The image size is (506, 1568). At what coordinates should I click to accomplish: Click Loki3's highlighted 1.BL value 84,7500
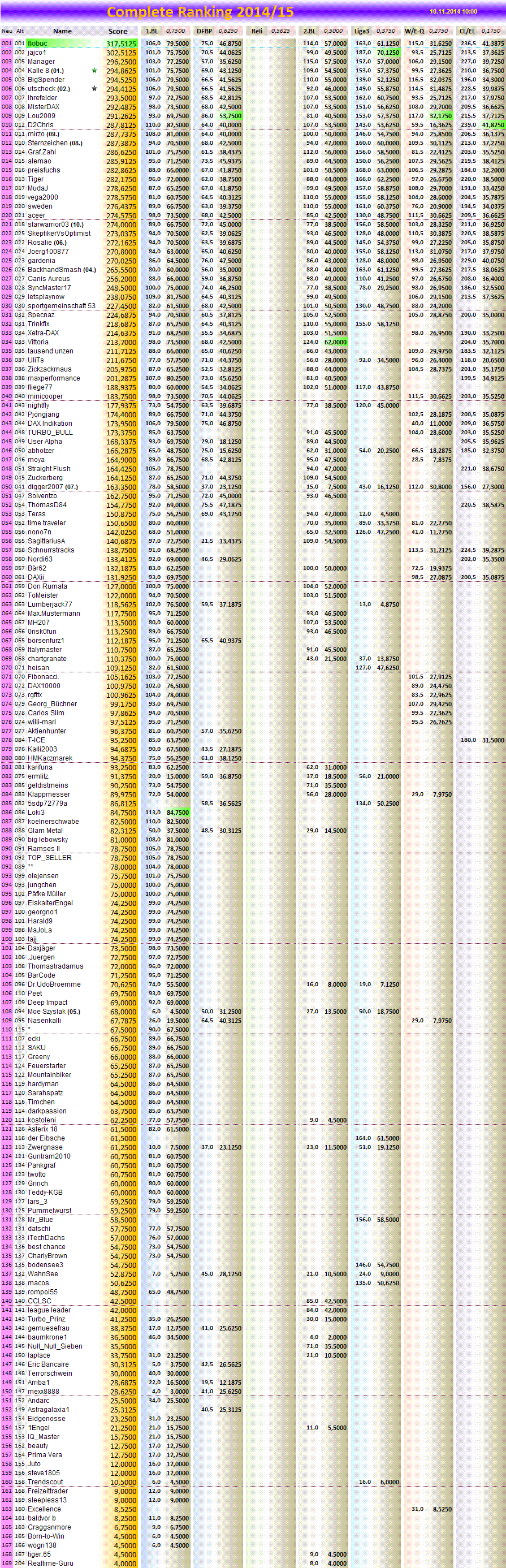[178, 813]
